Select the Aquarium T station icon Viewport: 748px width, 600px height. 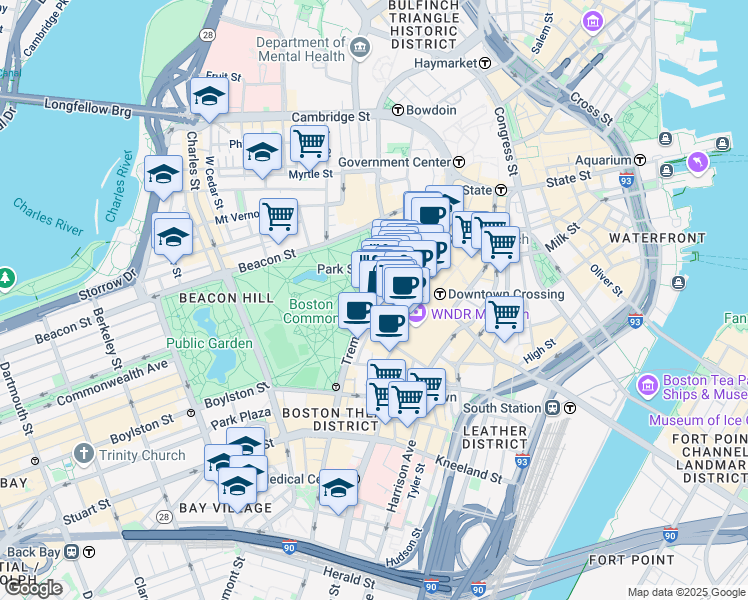[x=640, y=160]
